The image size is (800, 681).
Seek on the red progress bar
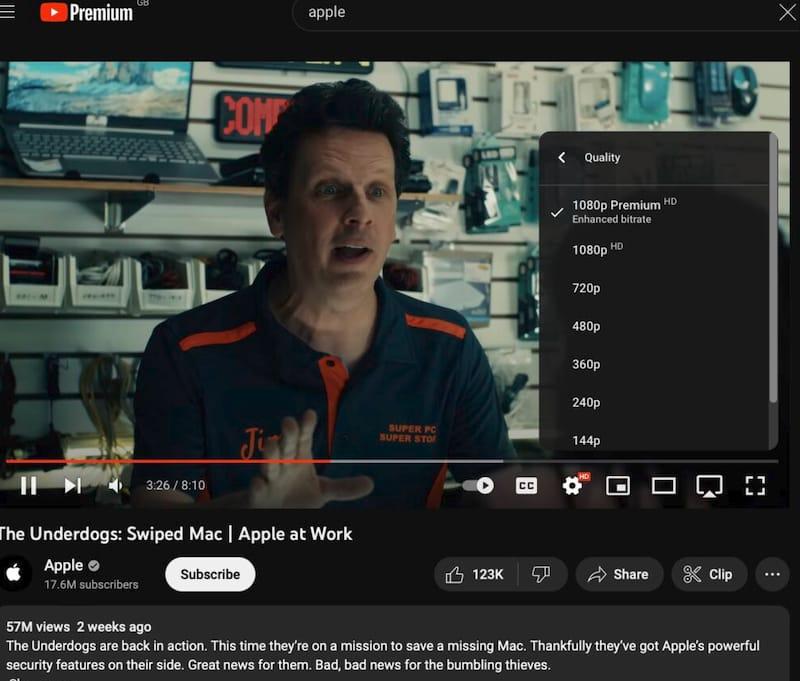[x=168, y=461]
